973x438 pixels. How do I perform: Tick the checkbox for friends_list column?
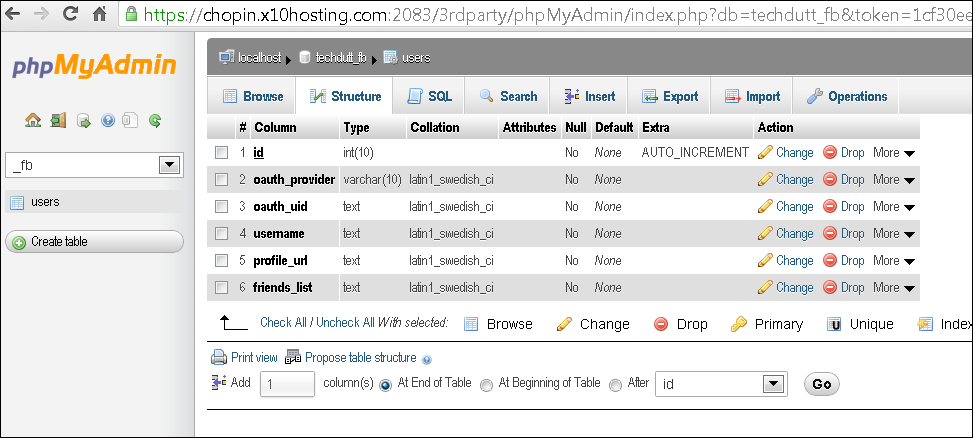tap(222, 287)
